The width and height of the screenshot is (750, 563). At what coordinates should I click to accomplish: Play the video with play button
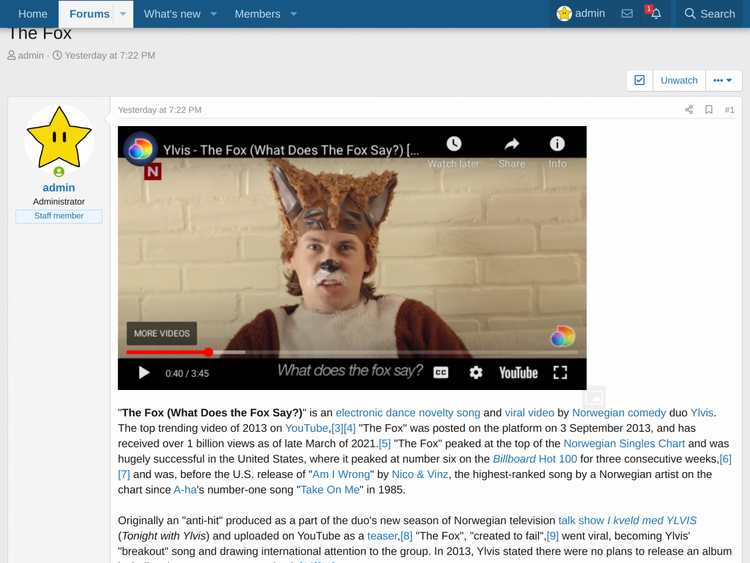(144, 372)
